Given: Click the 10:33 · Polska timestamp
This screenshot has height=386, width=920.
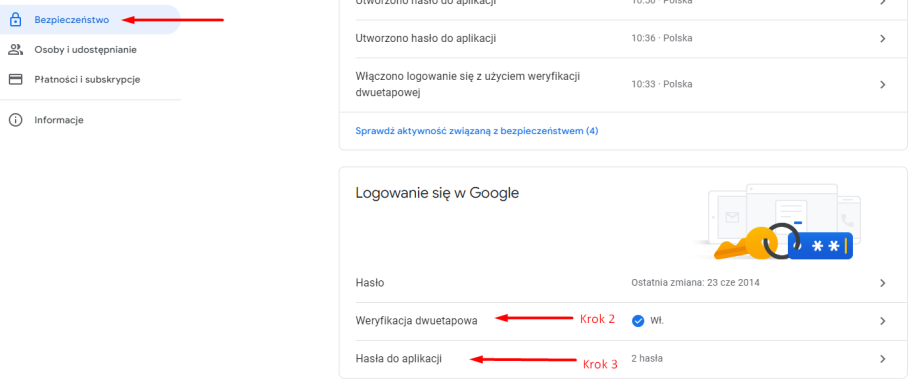Looking at the screenshot, I should click(662, 84).
